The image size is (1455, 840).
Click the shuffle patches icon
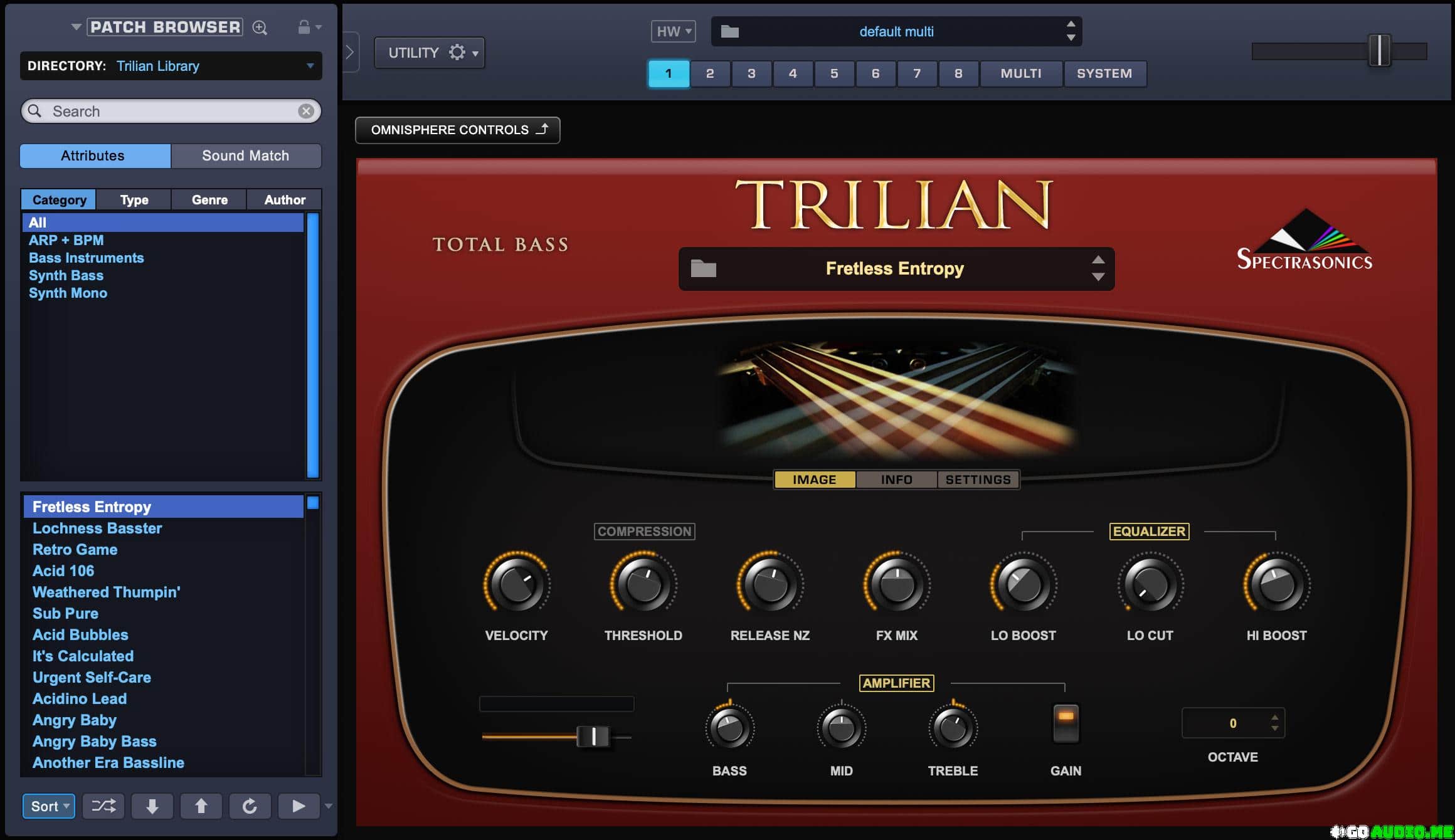[x=103, y=806]
